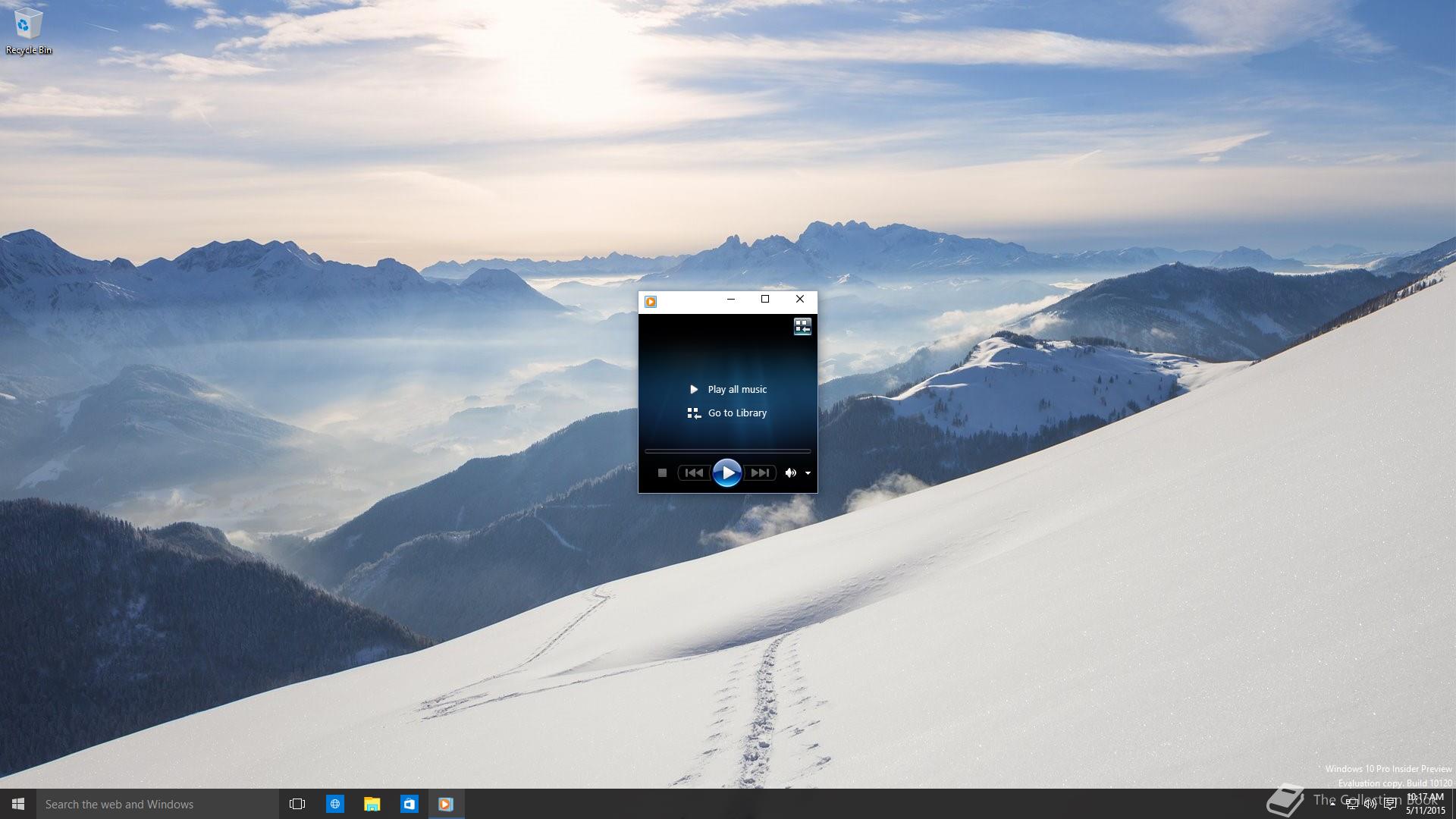Click the Windows Media Player title icon
Viewport: 1456px width, 819px height.
pyautogui.click(x=651, y=302)
